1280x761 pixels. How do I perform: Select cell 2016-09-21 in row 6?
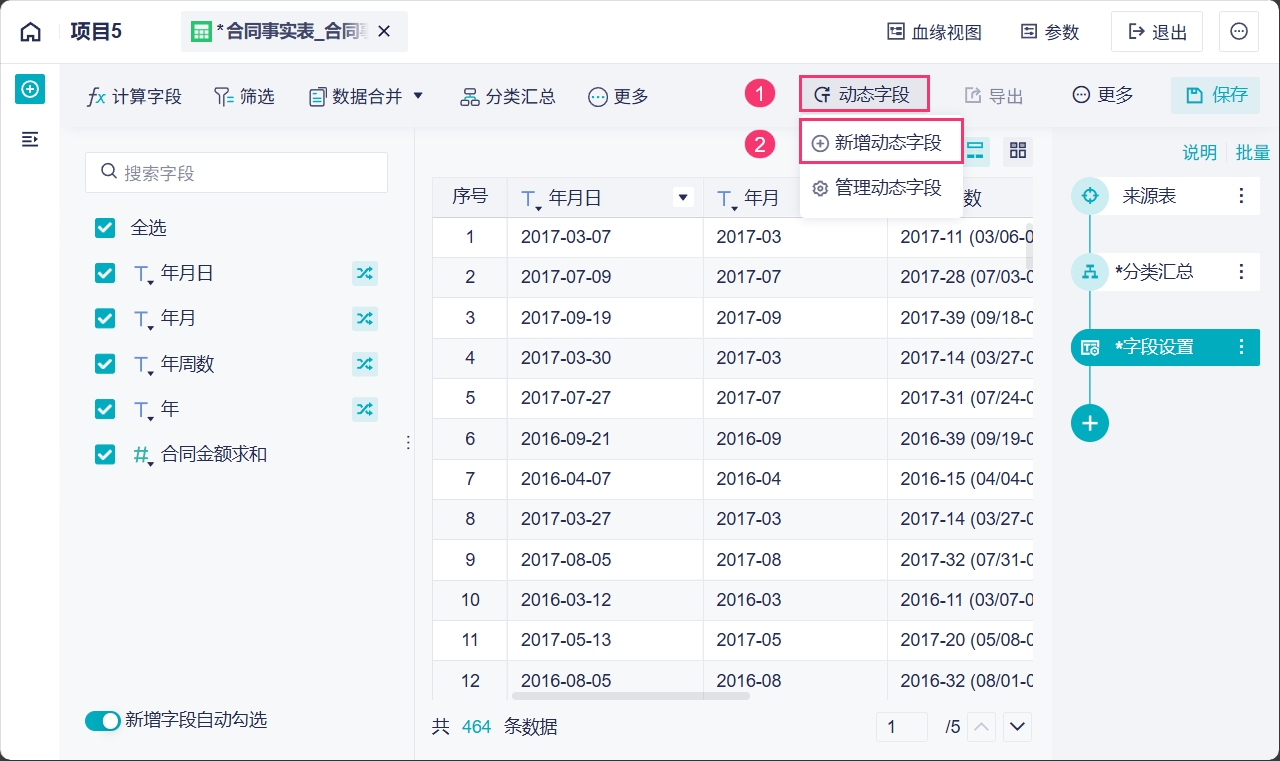pos(605,438)
